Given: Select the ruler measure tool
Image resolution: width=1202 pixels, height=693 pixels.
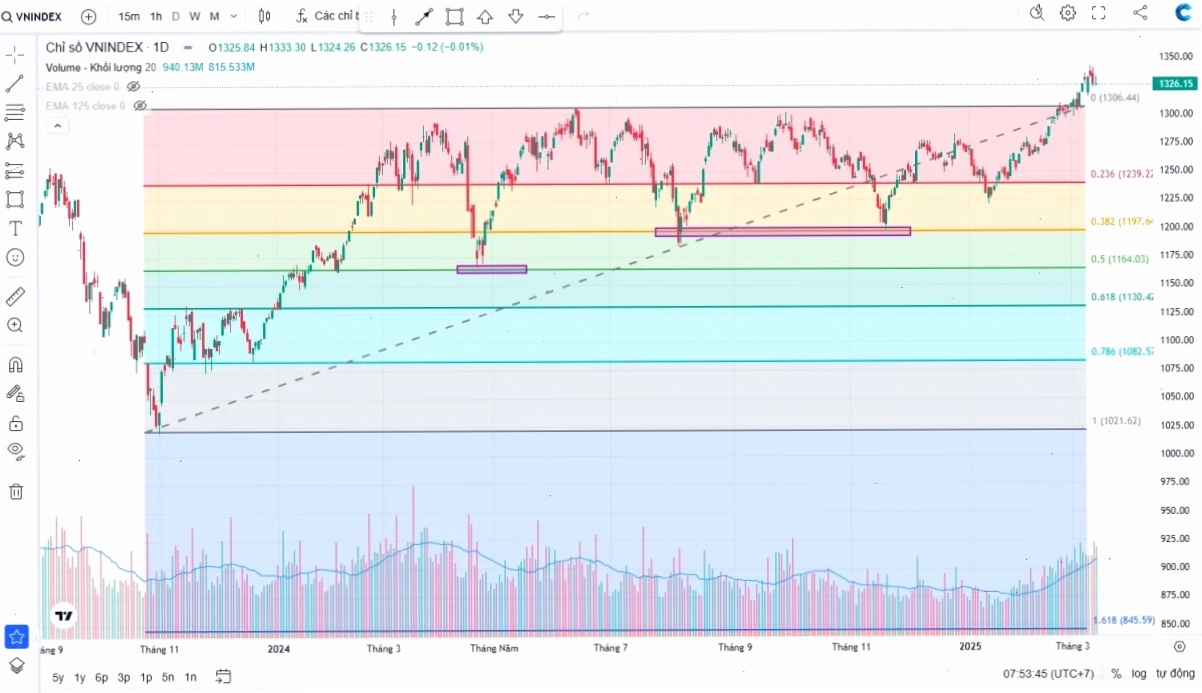Looking at the screenshot, I should pos(15,296).
